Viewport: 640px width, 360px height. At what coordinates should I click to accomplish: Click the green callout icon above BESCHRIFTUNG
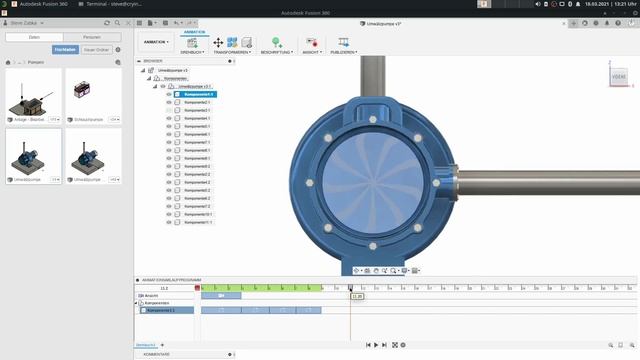277,42
